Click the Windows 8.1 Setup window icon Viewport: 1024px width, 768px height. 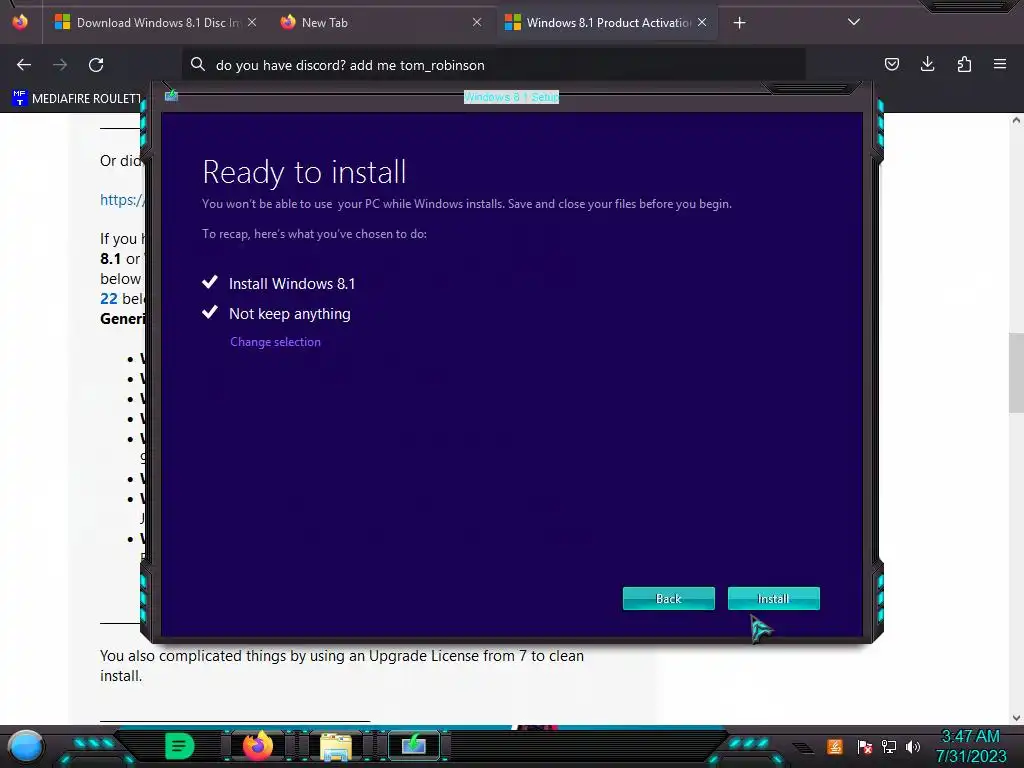(171, 96)
